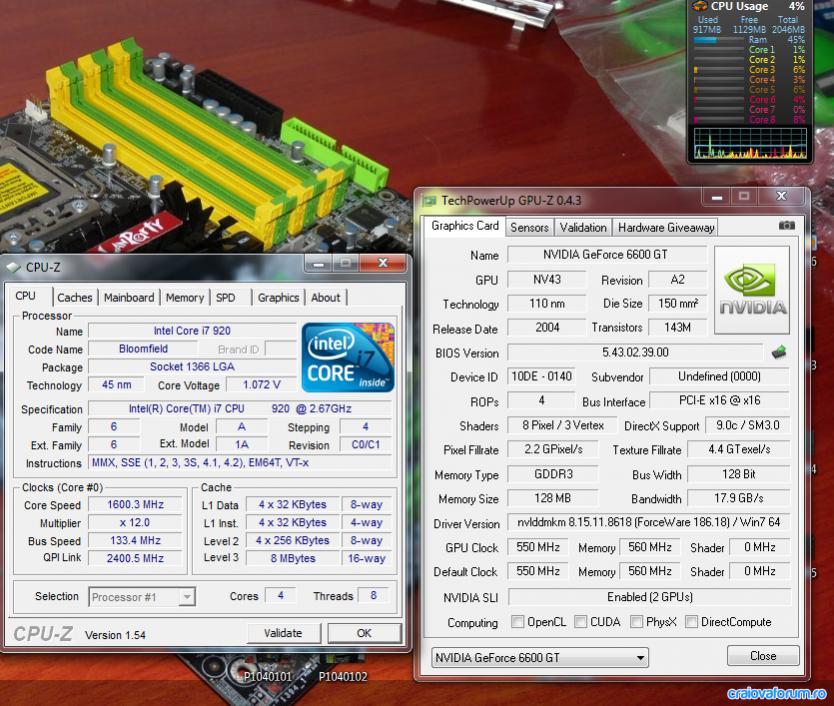The width and height of the screenshot is (834, 706).
Task: Click the Core 8 usage bar in gadget
Action: pos(719,120)
